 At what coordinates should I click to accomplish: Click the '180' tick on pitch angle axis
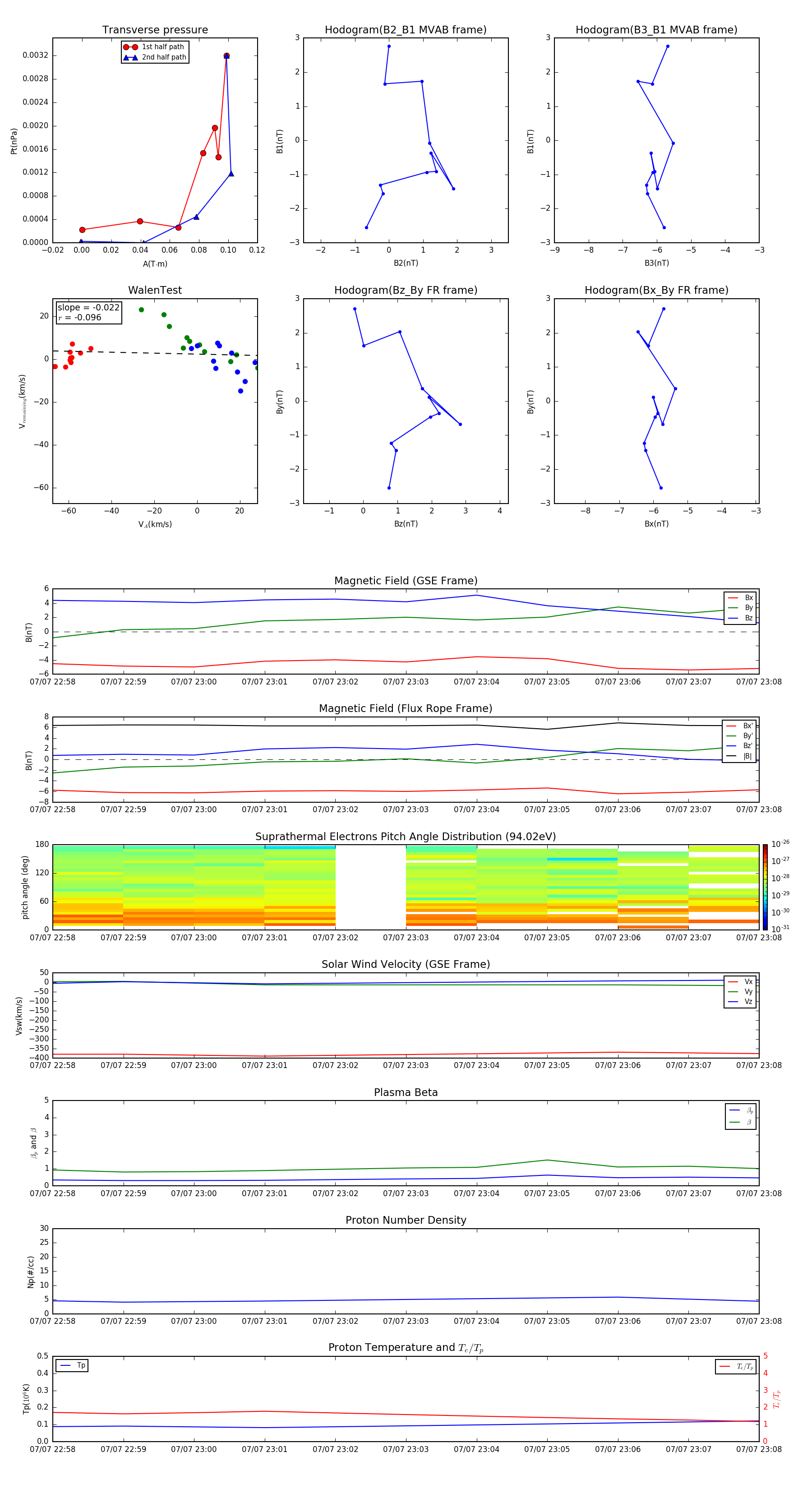click(42, 845)
